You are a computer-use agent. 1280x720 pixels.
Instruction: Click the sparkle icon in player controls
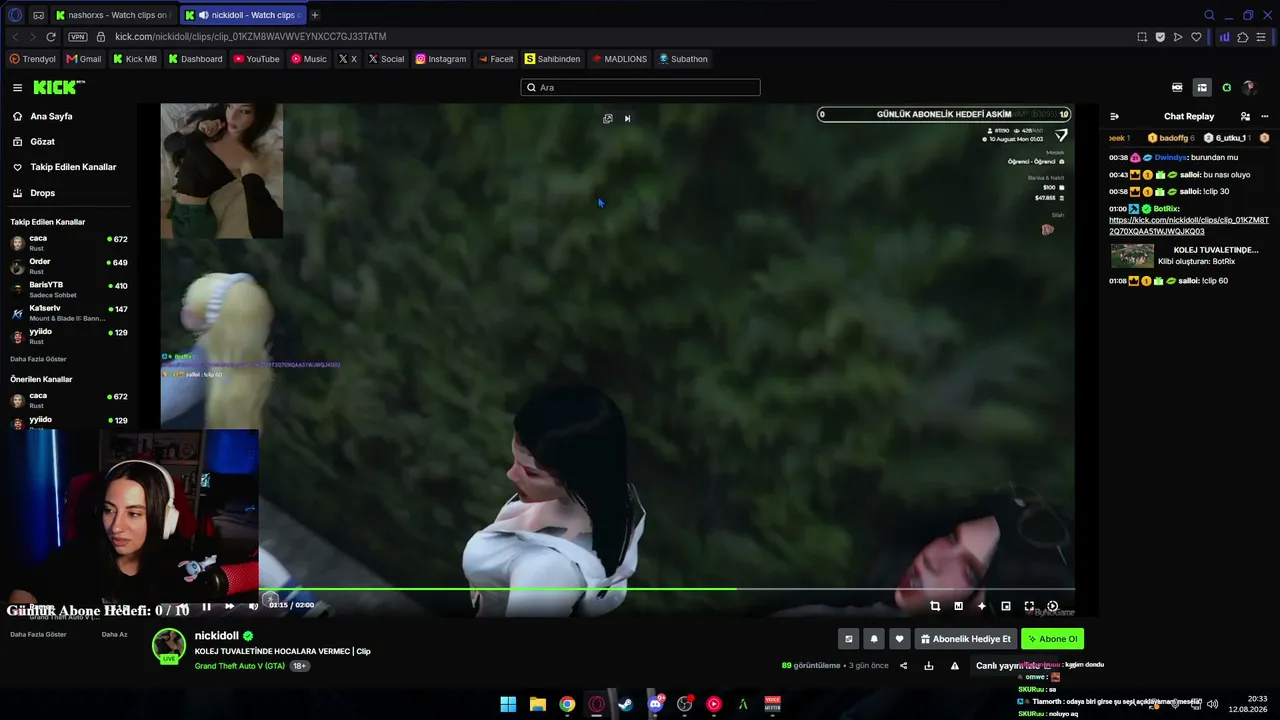pyautogui.click(x=982, y=606)
